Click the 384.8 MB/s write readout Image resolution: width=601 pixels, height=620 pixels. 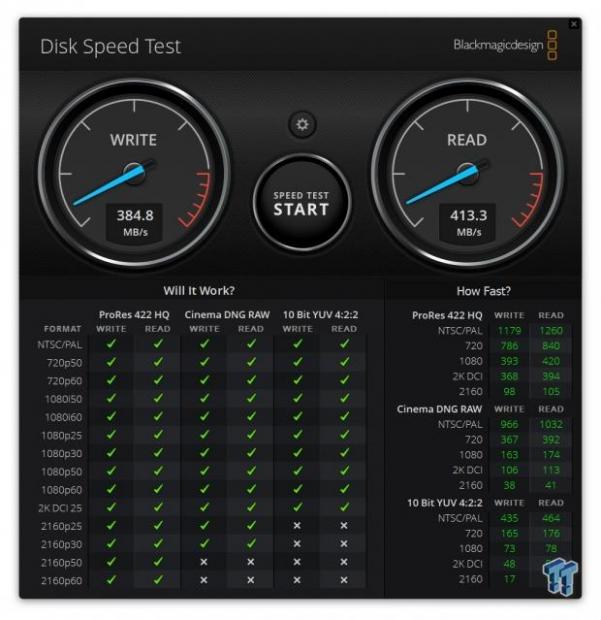(135, 223)
